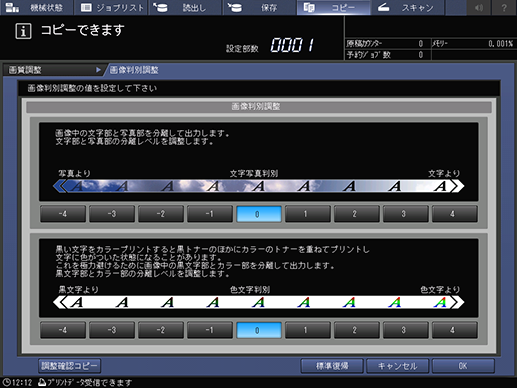Click the 色文字判別 label
The image size is (517, 388).
250,290
